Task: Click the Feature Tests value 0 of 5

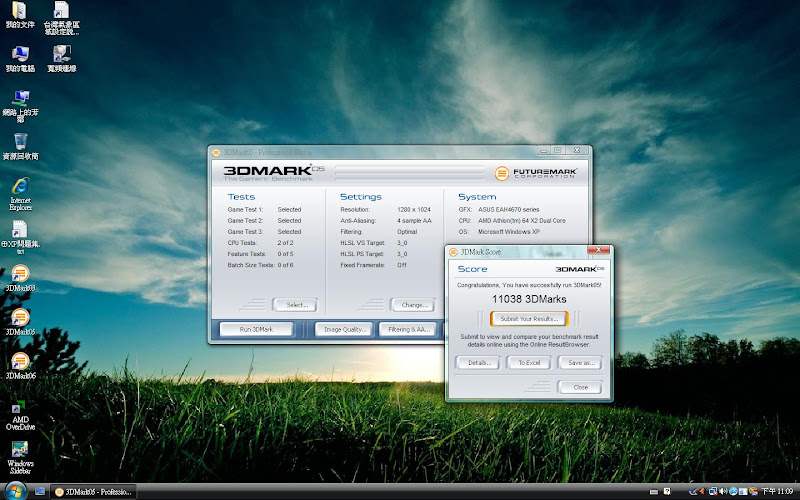Action: [x=285, y=254]
